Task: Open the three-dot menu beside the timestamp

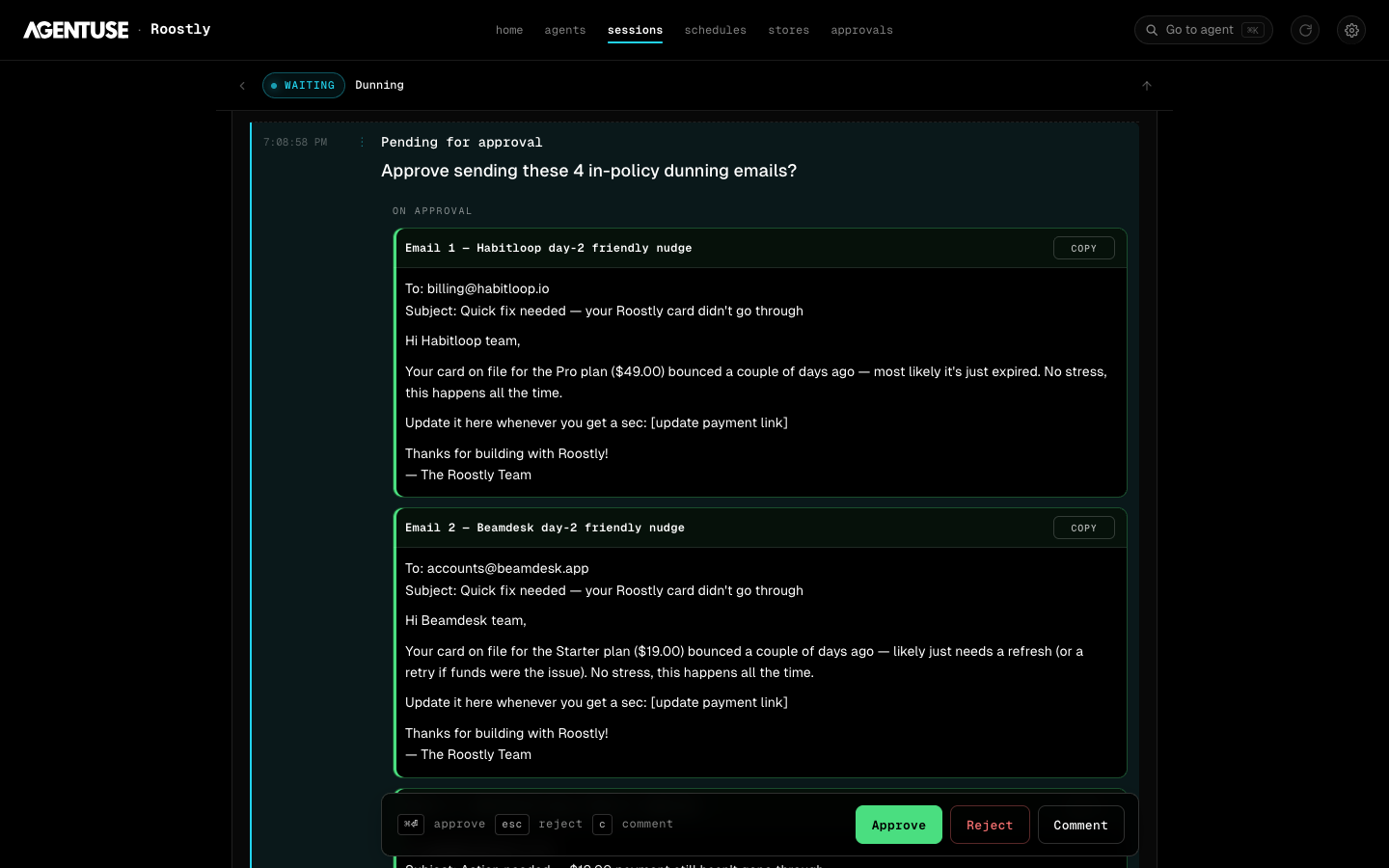Action: 362,142
